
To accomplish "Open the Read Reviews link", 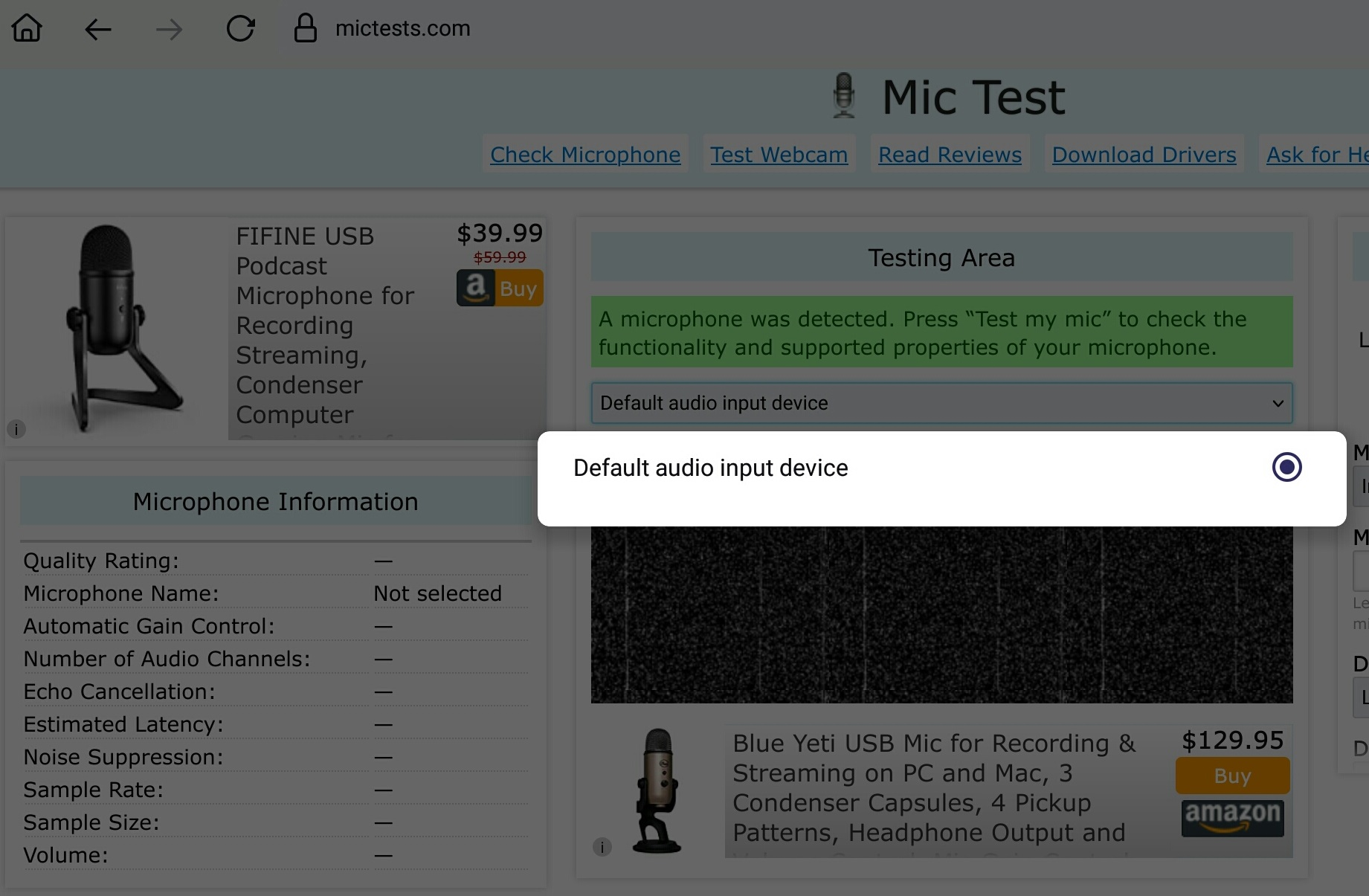I will click(950, 154).
